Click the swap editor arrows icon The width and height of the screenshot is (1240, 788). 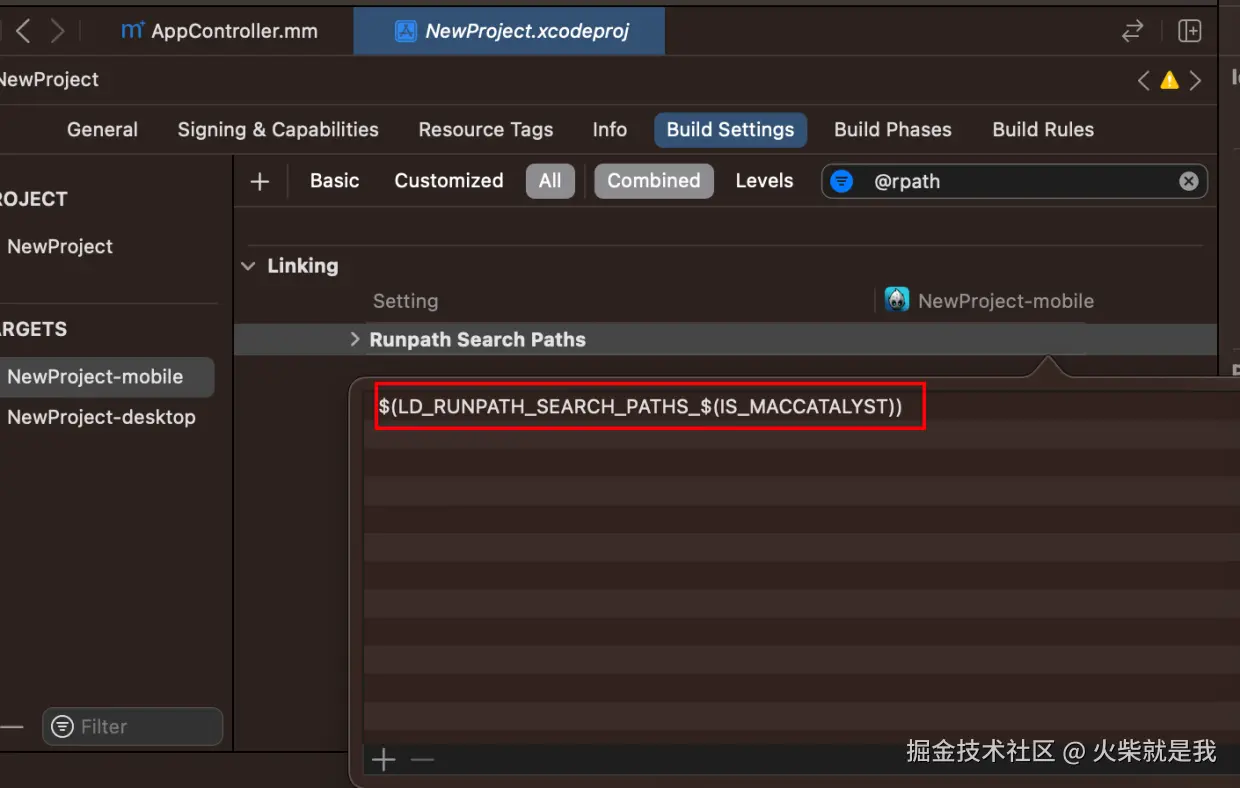point(1132,31)
